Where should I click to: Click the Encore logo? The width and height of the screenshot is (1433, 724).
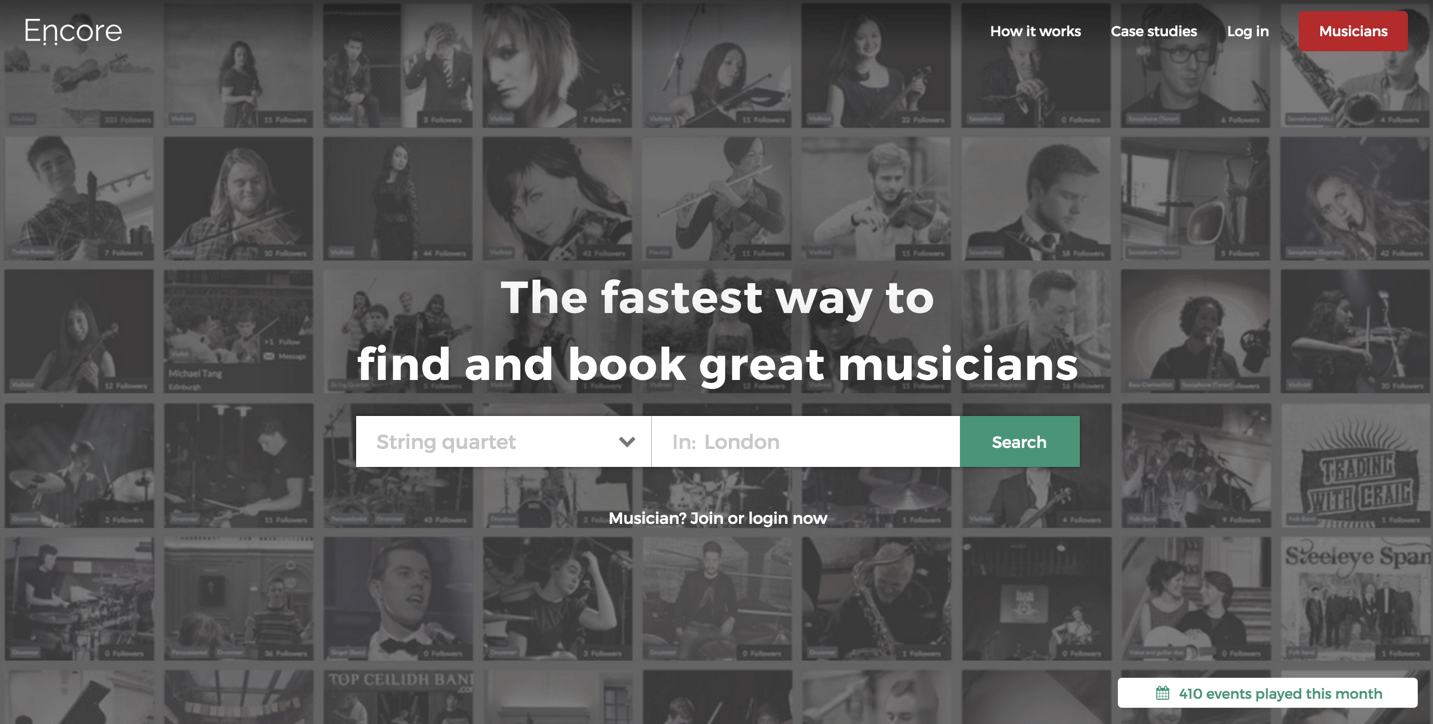[73, 31]
